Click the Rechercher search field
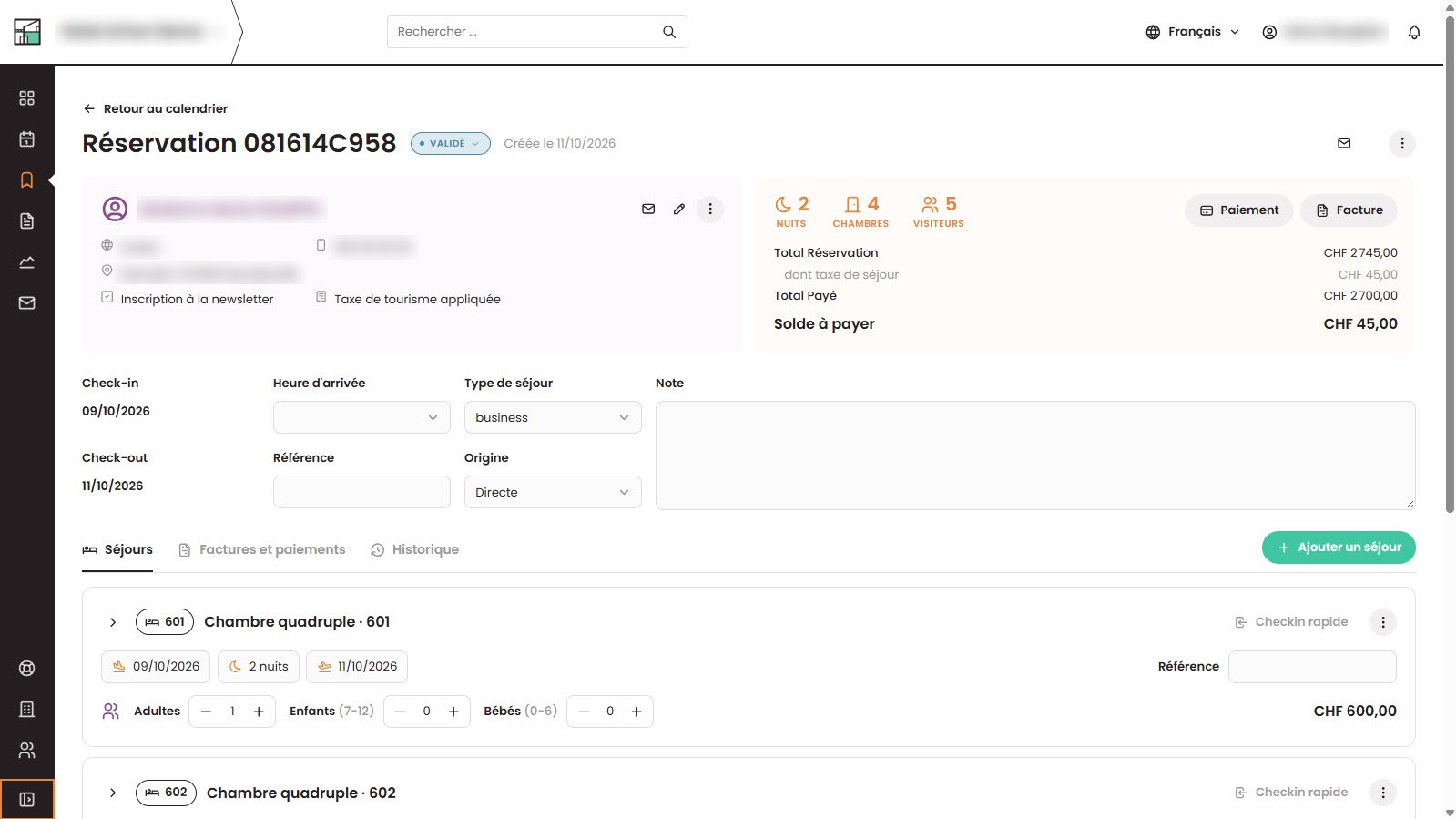This screenshot has height=819, width=1456. point(537,32)
